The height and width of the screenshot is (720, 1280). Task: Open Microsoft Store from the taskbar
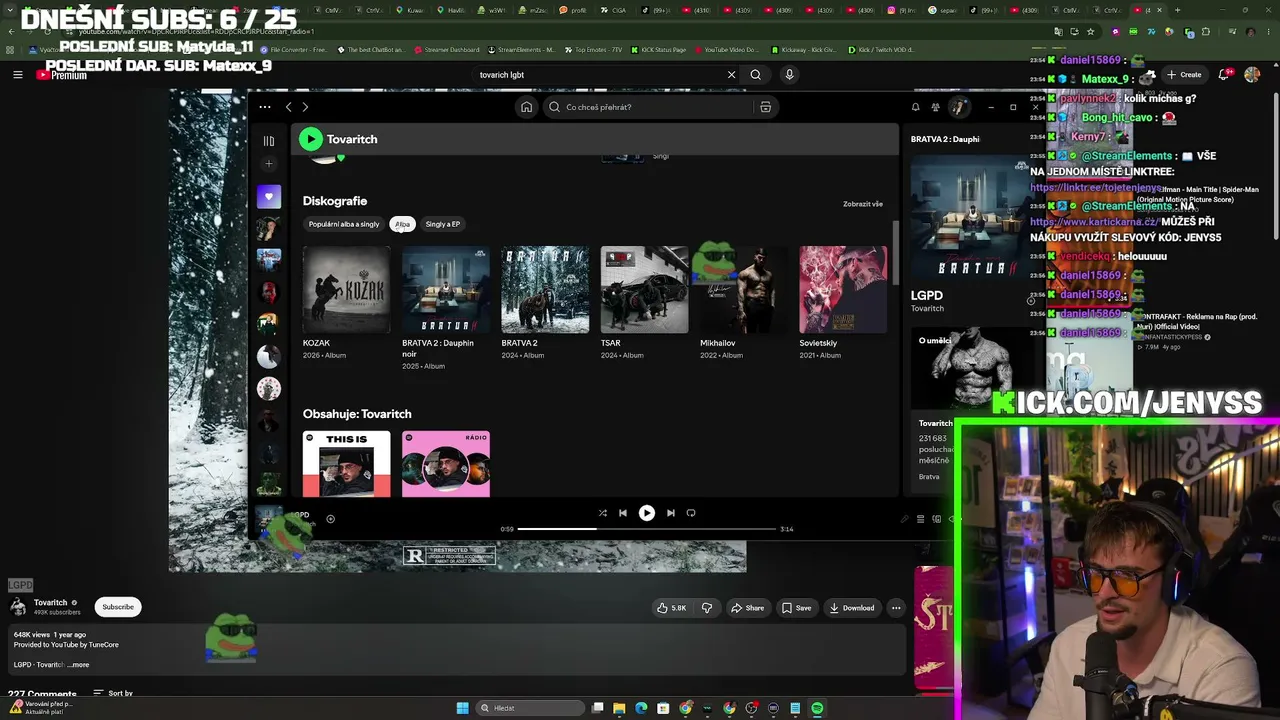(x=663, y=708)
